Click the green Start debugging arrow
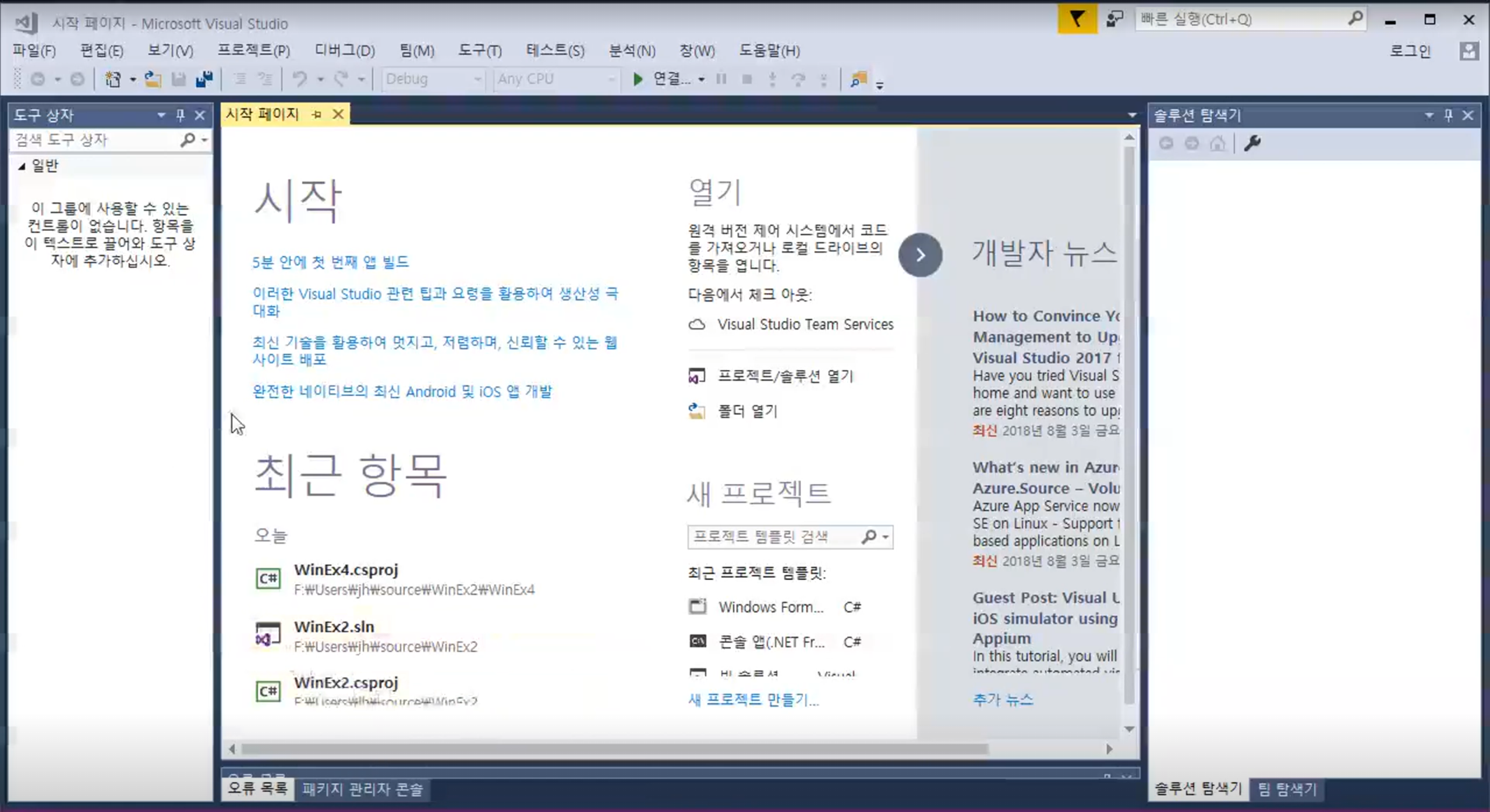 [638, 79]
